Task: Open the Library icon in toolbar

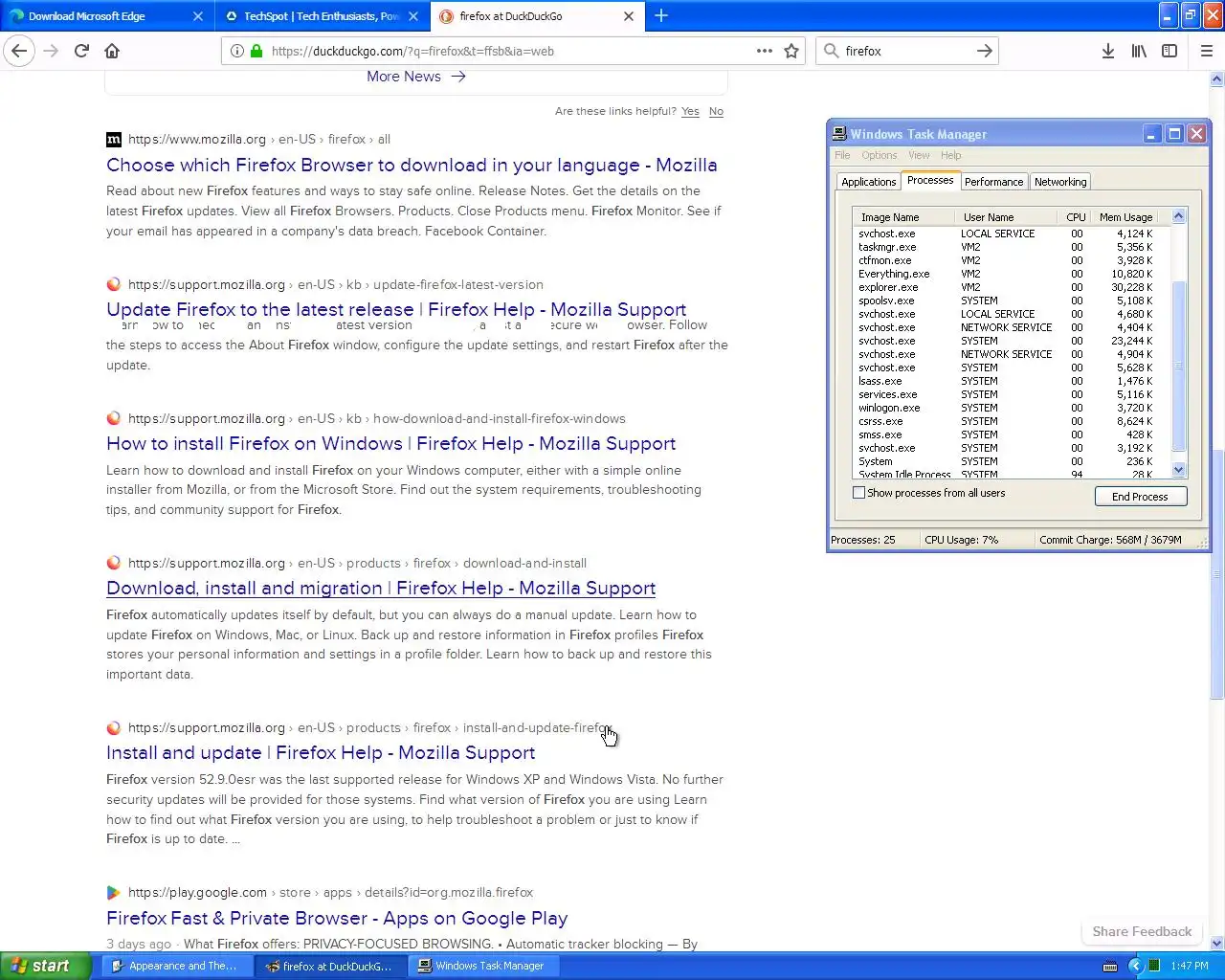Action: (x=1139, y=51)
